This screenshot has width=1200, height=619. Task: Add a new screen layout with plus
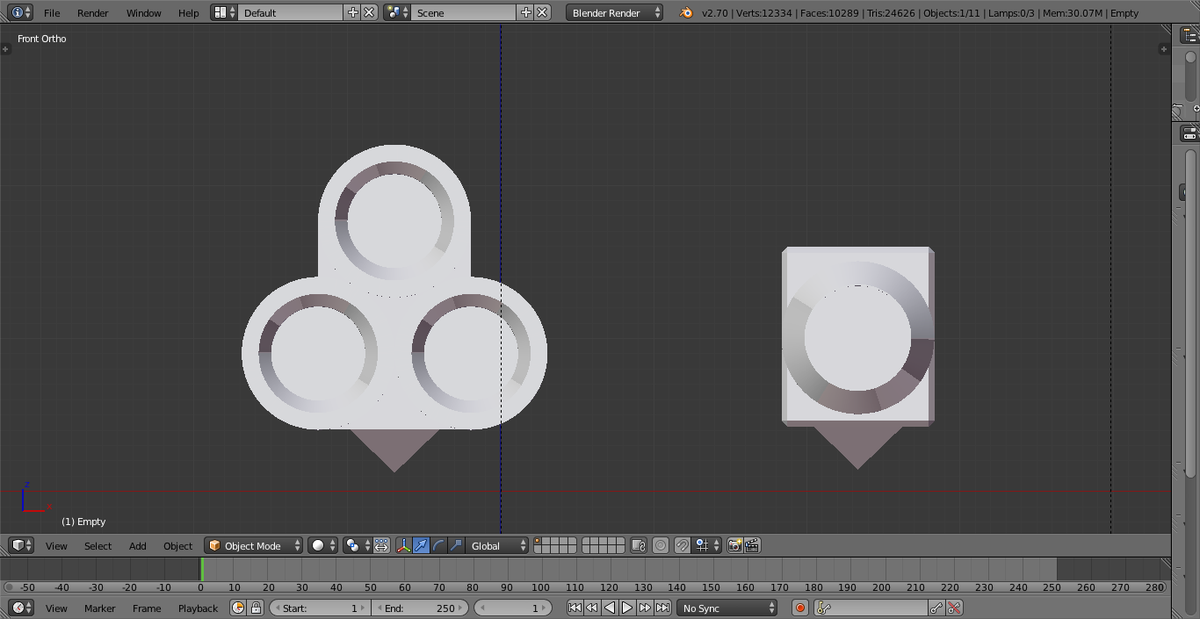point(352,13)
